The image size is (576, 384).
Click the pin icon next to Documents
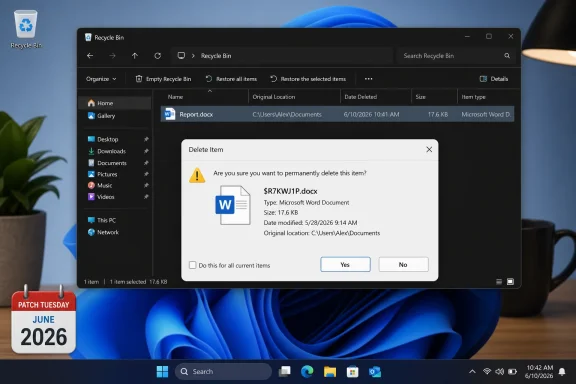pyautogui.click(x=146, y=163)
